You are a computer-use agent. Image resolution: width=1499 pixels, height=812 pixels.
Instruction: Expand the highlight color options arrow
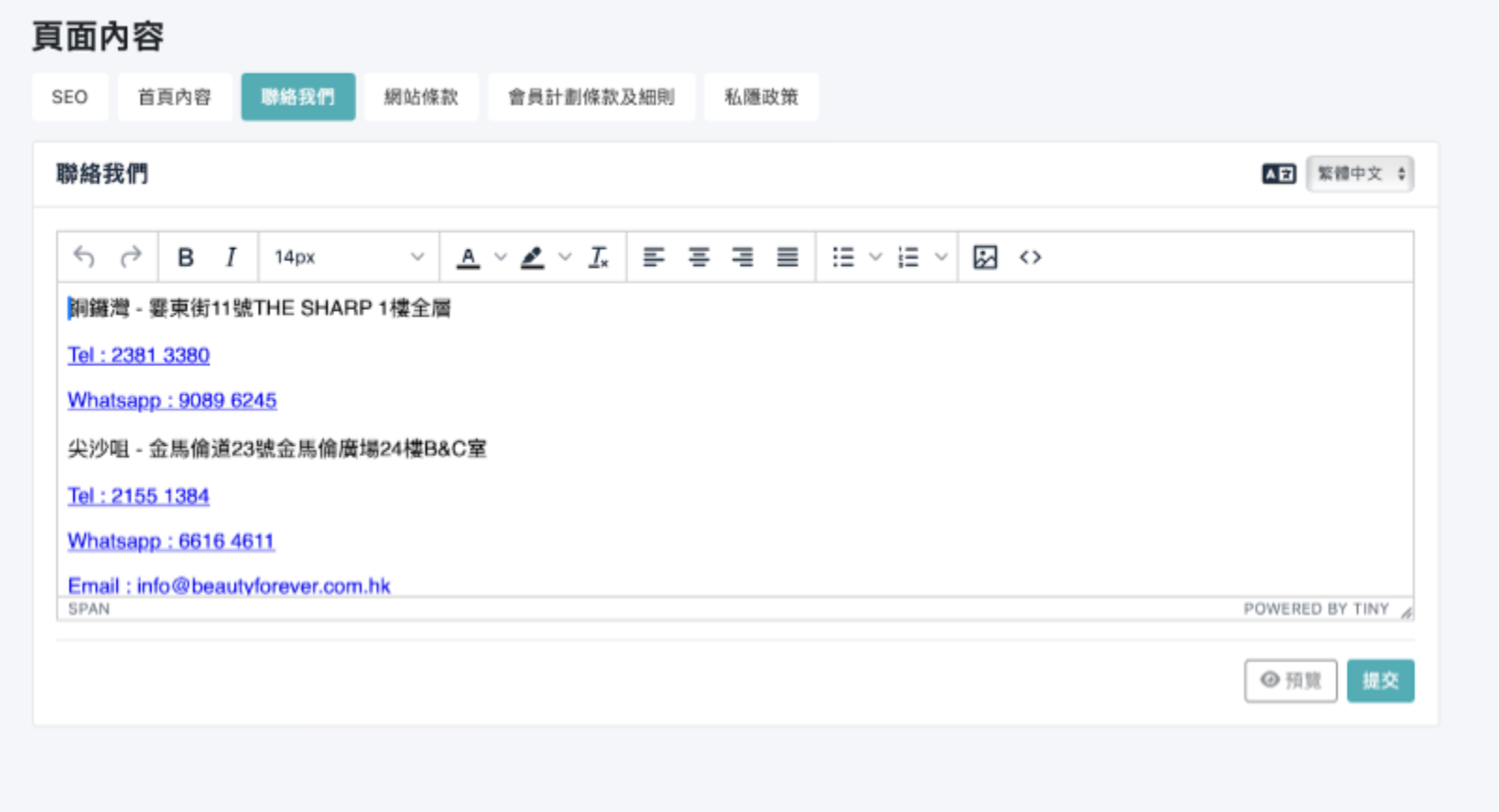tap(565, 257)
